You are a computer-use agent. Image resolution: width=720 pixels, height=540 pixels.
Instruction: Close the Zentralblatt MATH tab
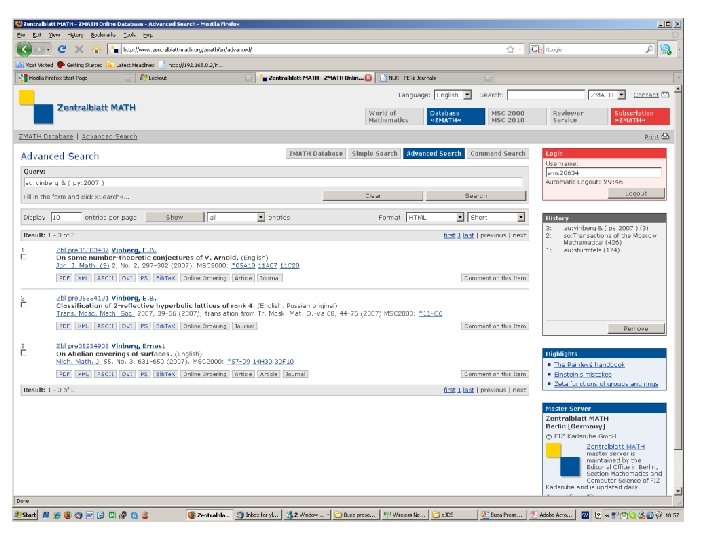tap(368, 78)
